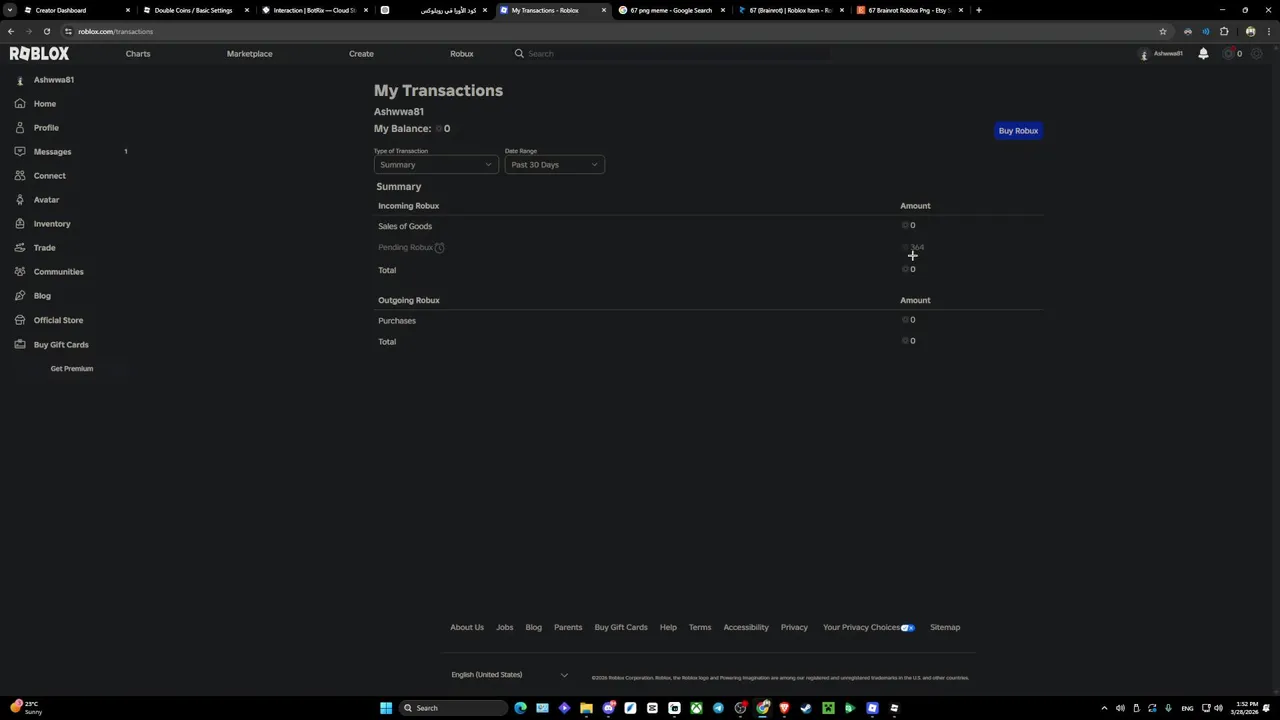Open File Explorer from taskbar
1280x720 pixels.
(x=586, y=708)
